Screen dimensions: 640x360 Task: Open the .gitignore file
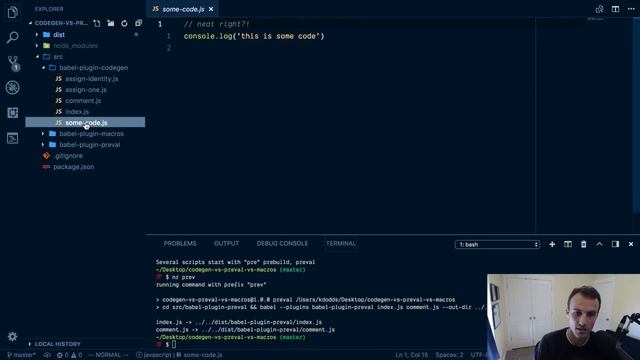[68, 156]
